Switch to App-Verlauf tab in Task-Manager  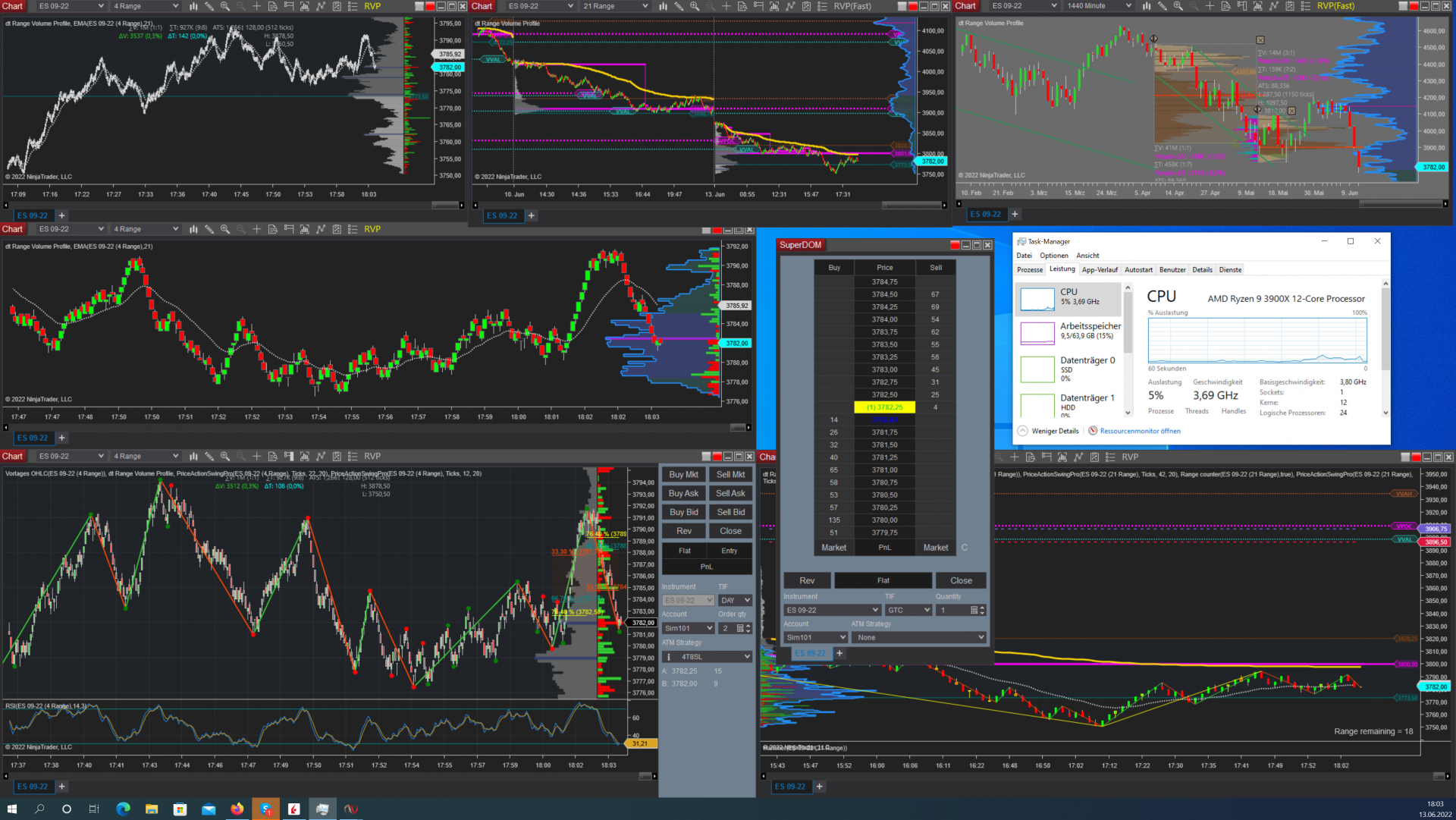[x=1099, y=270]
